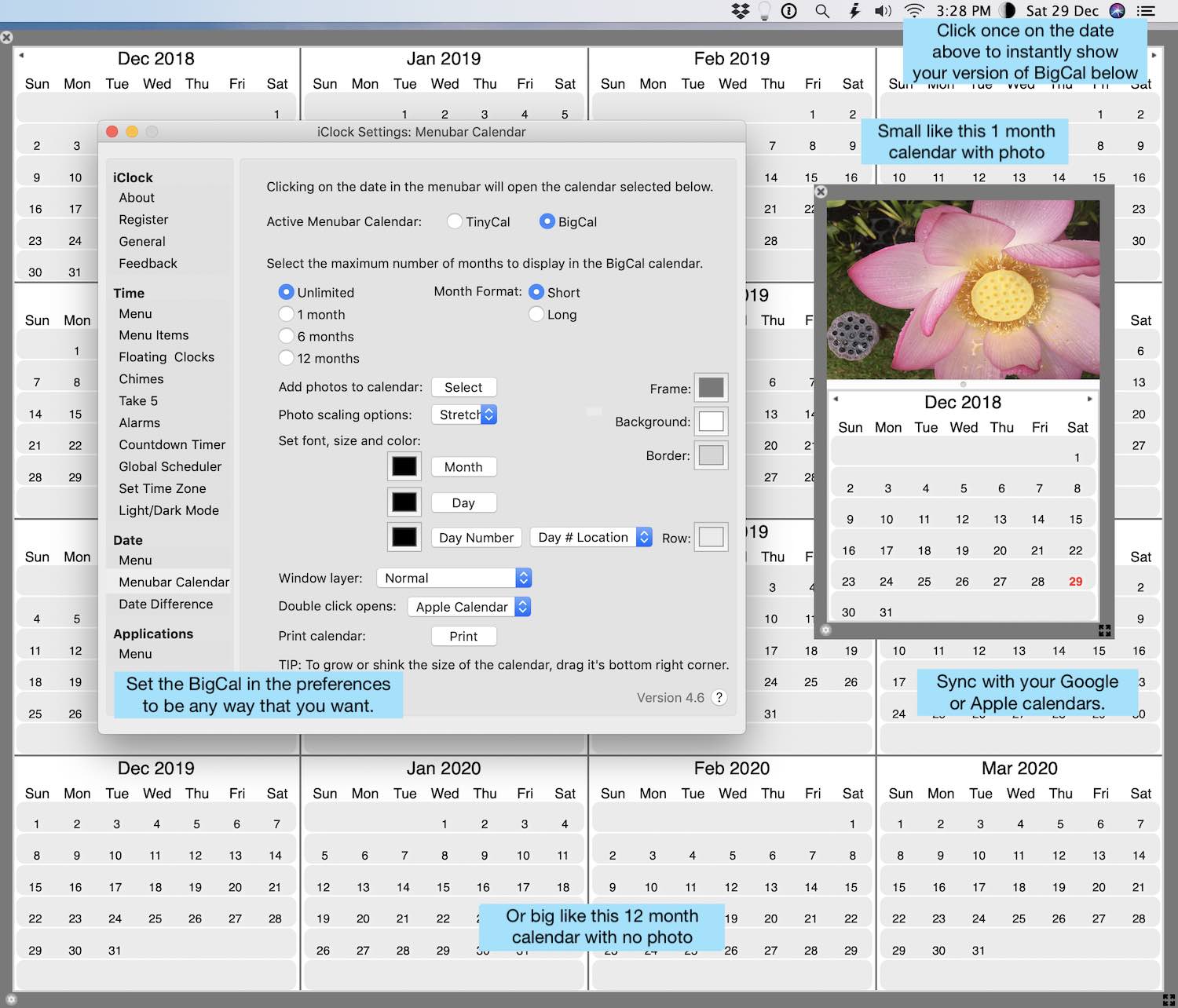Image resolution: width=1178 pixels, height=1008 pixels.
Task: Open gear settings icon of large BigCal
Action: 11,999
